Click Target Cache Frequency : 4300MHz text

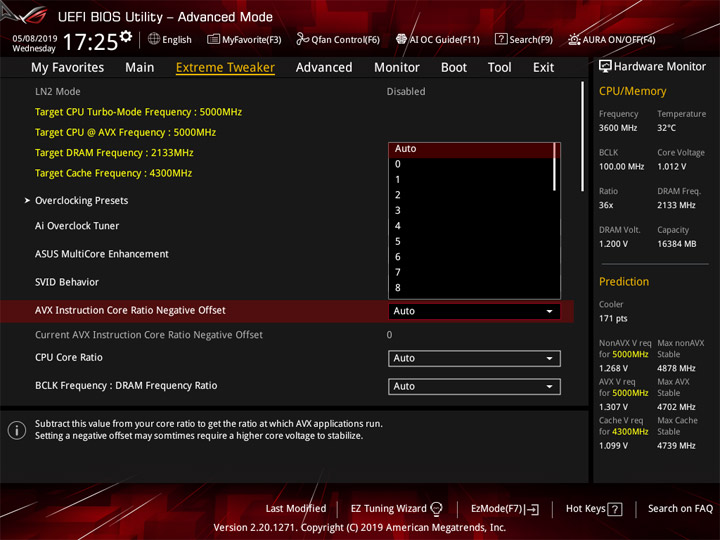pyautogui.click(x=113, y=173)
